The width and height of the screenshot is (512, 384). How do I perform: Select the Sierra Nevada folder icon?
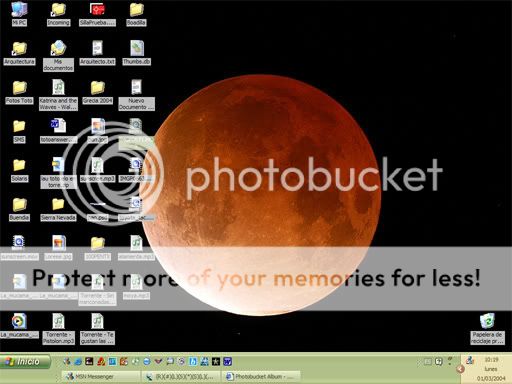58,209
